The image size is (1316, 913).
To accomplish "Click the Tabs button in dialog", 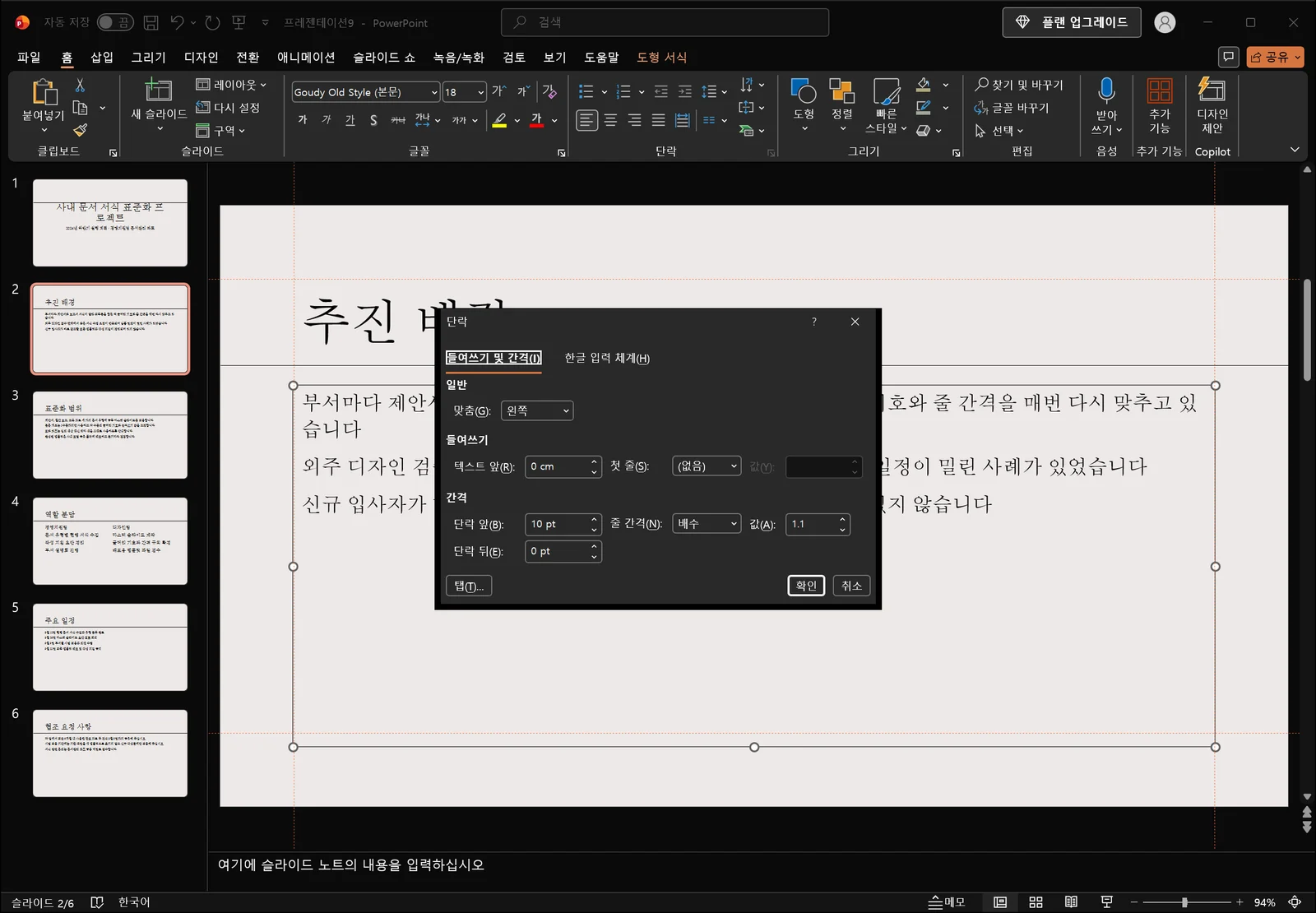I will pyautogui.click(x=469, y=586).
